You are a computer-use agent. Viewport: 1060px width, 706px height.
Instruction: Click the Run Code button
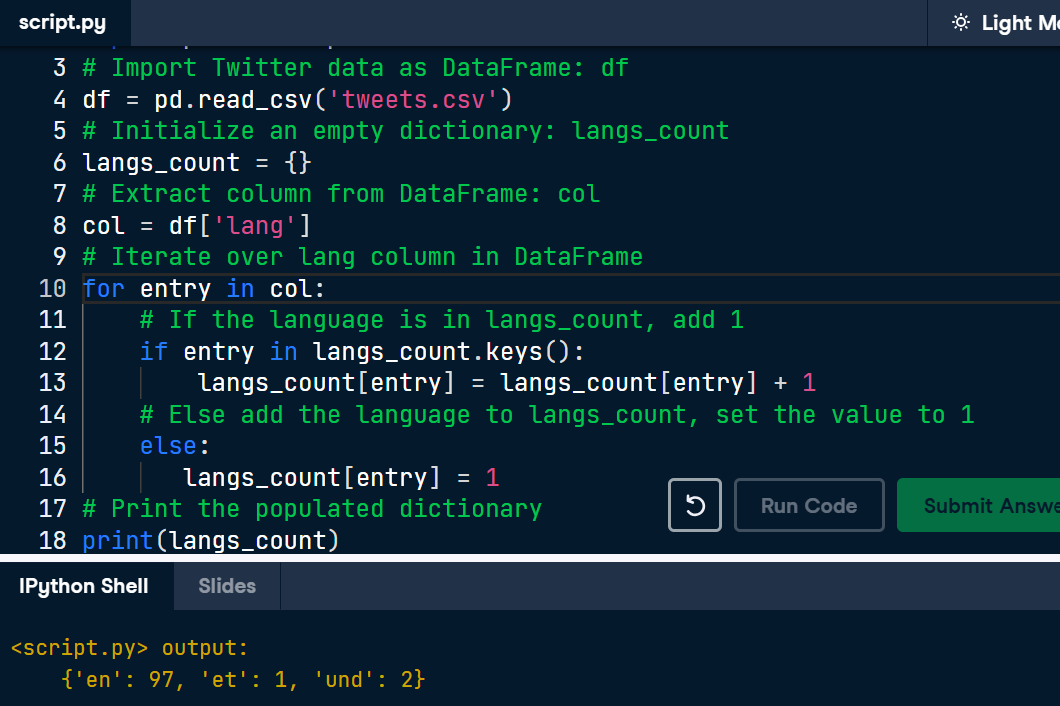pos(809,505)
